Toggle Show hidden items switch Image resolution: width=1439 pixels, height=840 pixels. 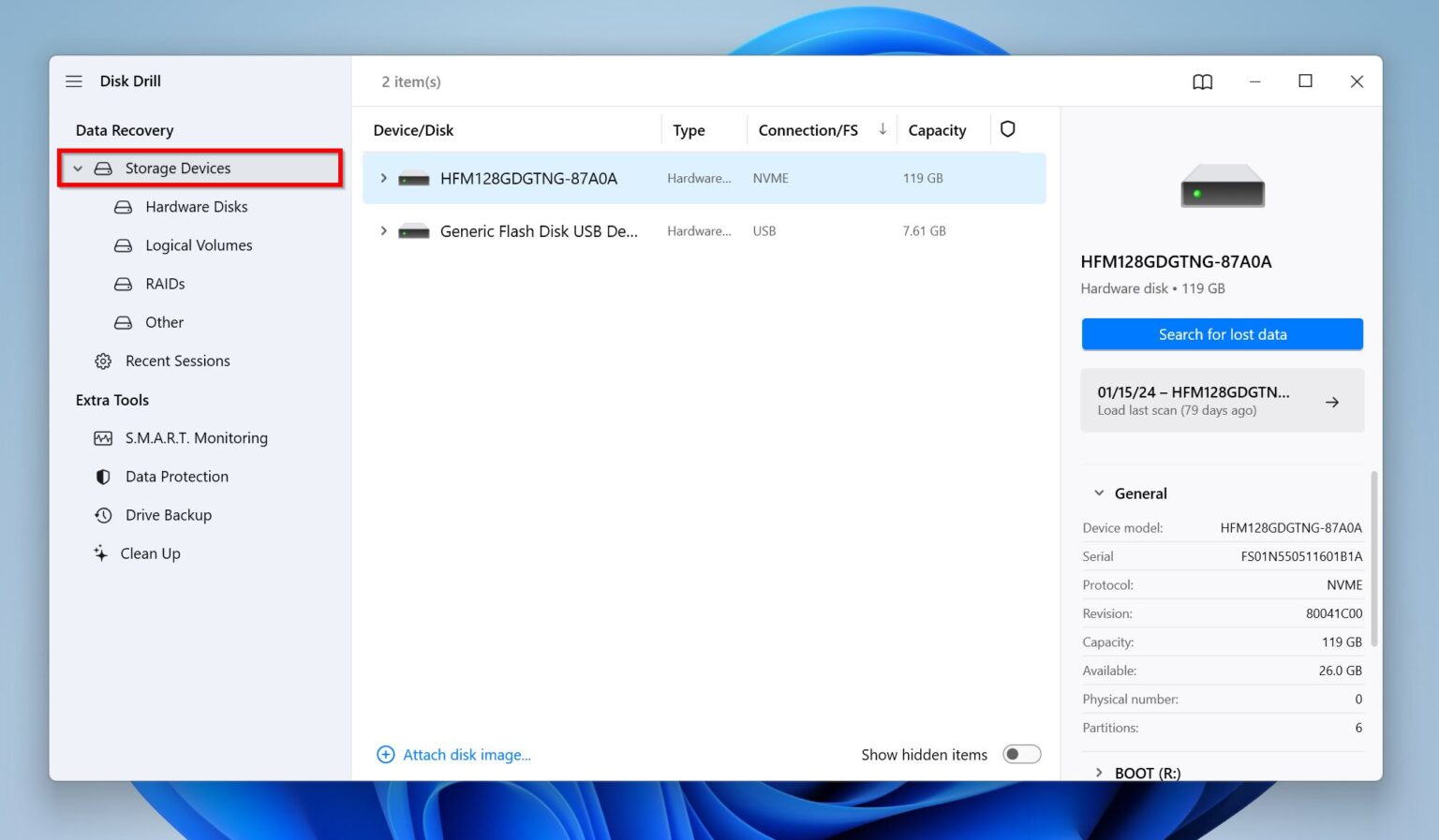pos(1021,754)
